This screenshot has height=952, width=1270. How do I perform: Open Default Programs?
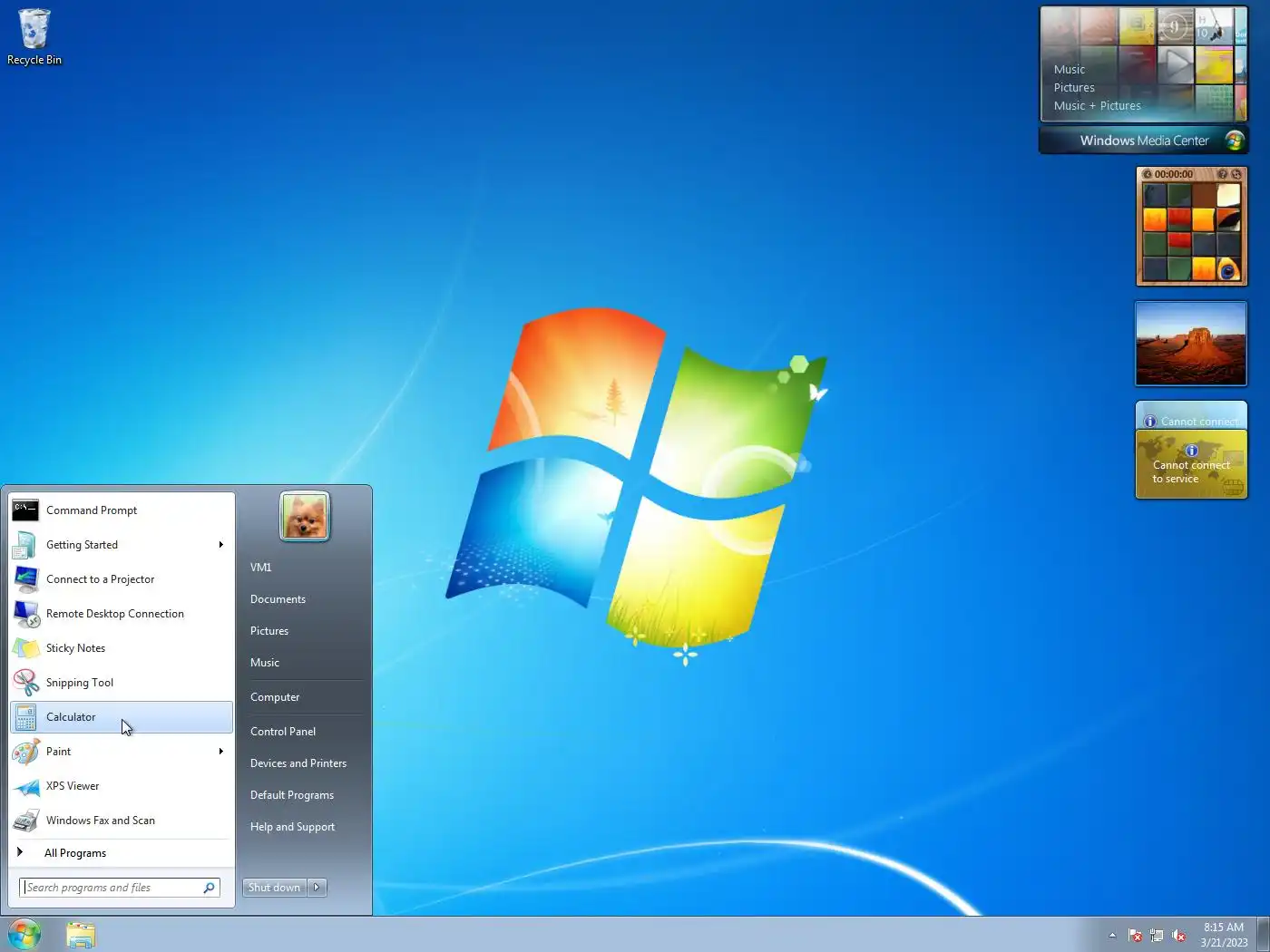pos(304,795)
